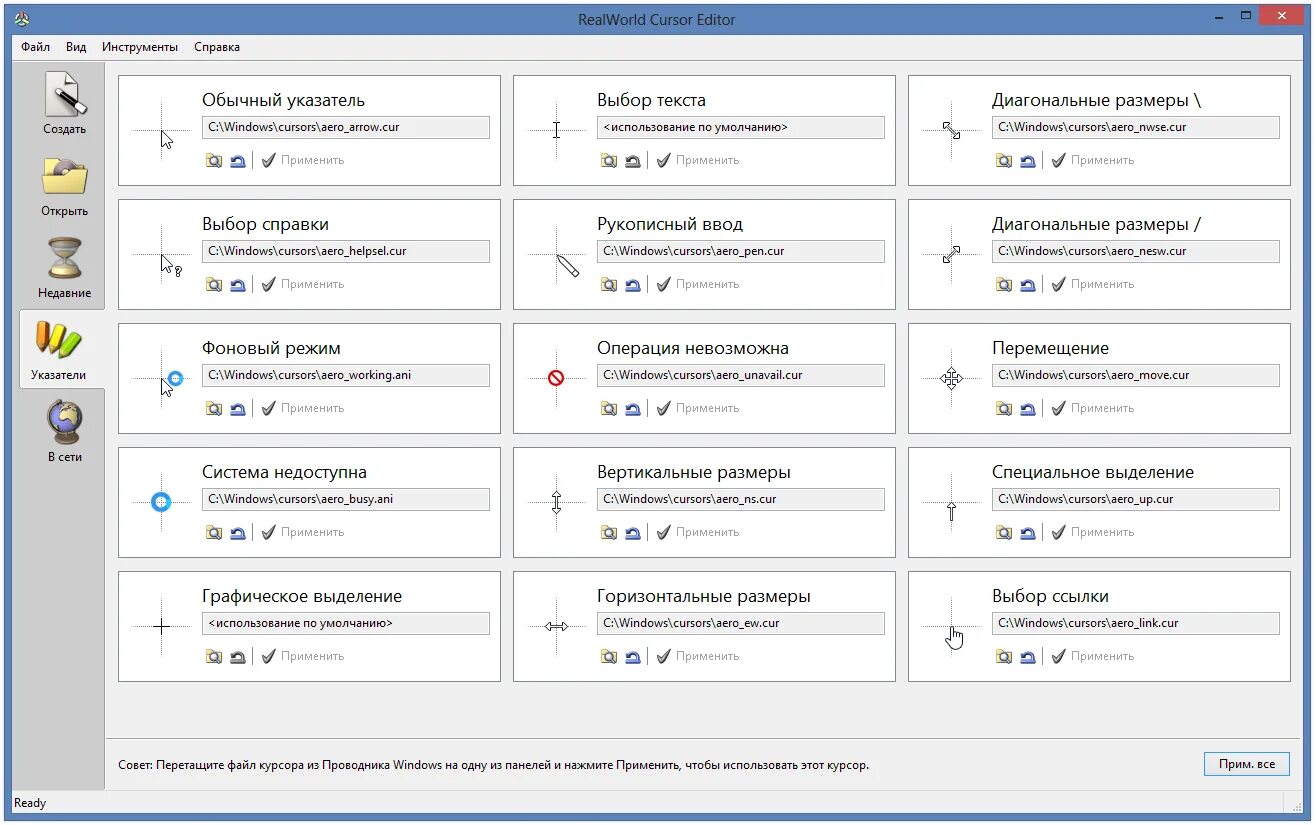Open the Инструменты menu
This screenshot has height=825, width=1316.
[140, 47]
